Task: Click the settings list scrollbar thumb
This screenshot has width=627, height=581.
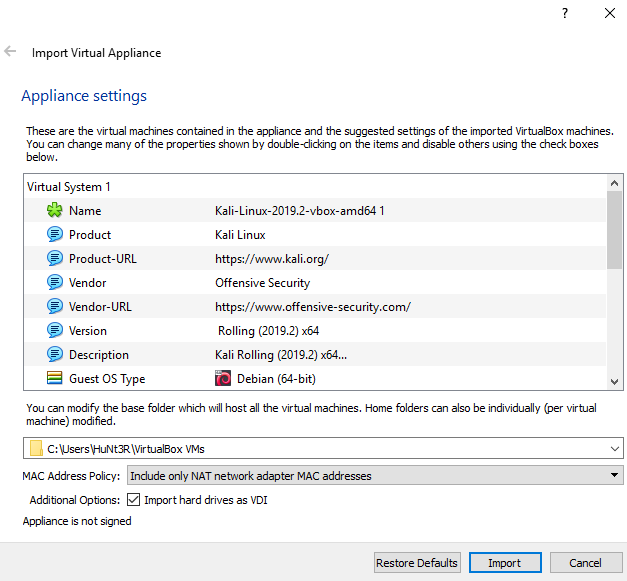Action: (615, 230)
